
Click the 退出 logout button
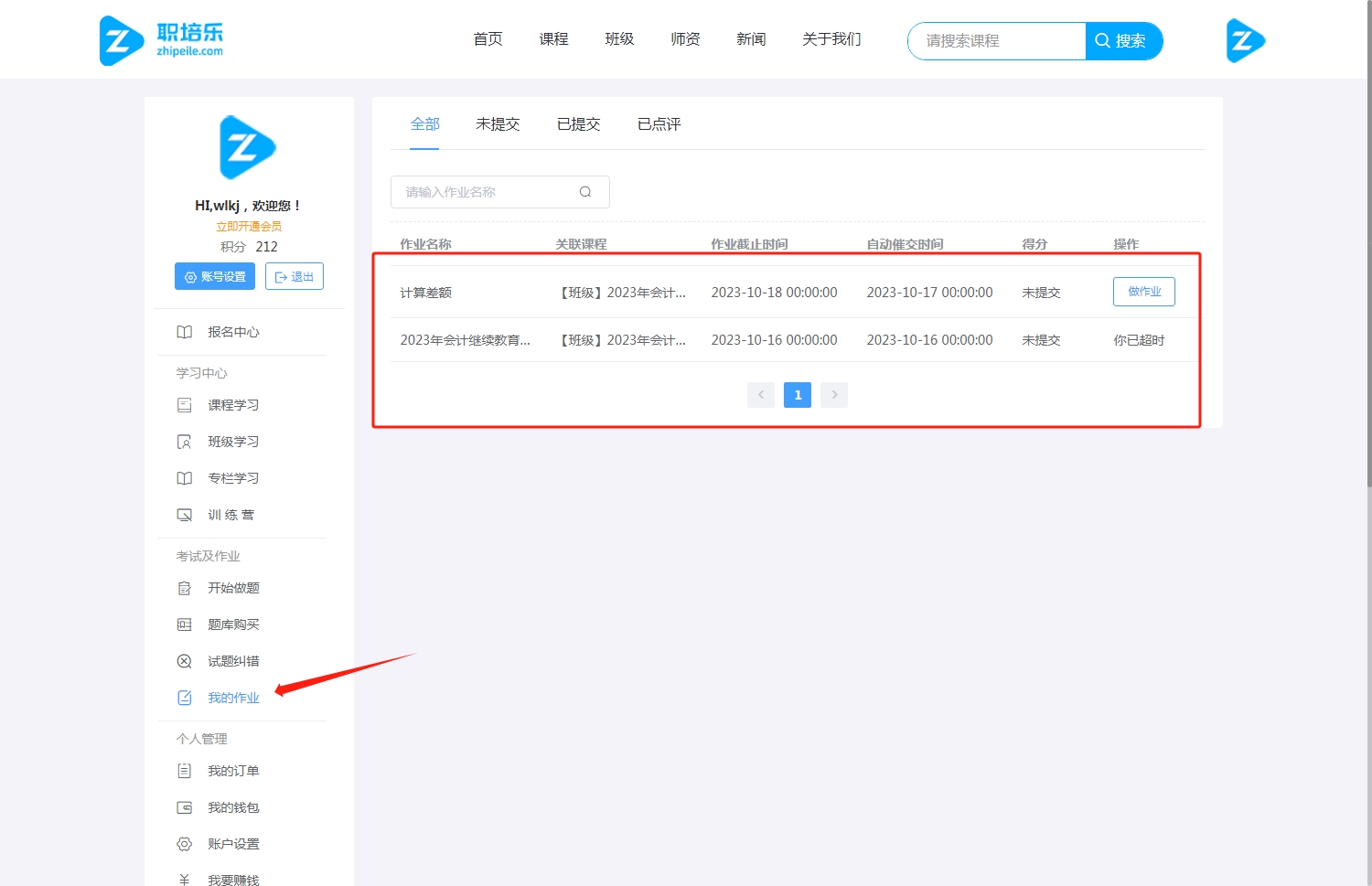click(295, 276)
